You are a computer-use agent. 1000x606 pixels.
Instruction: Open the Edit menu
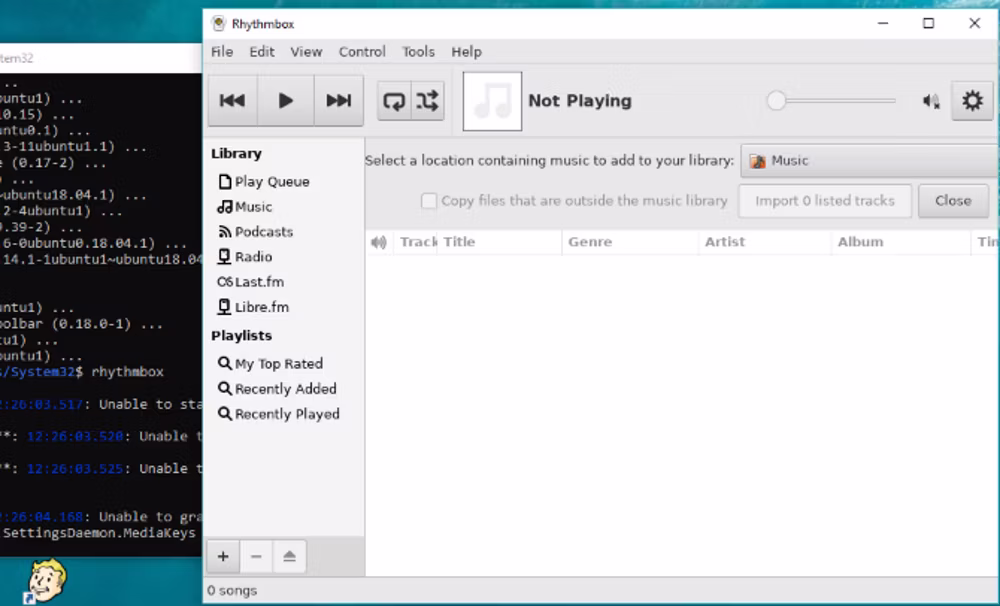(261, 52)
